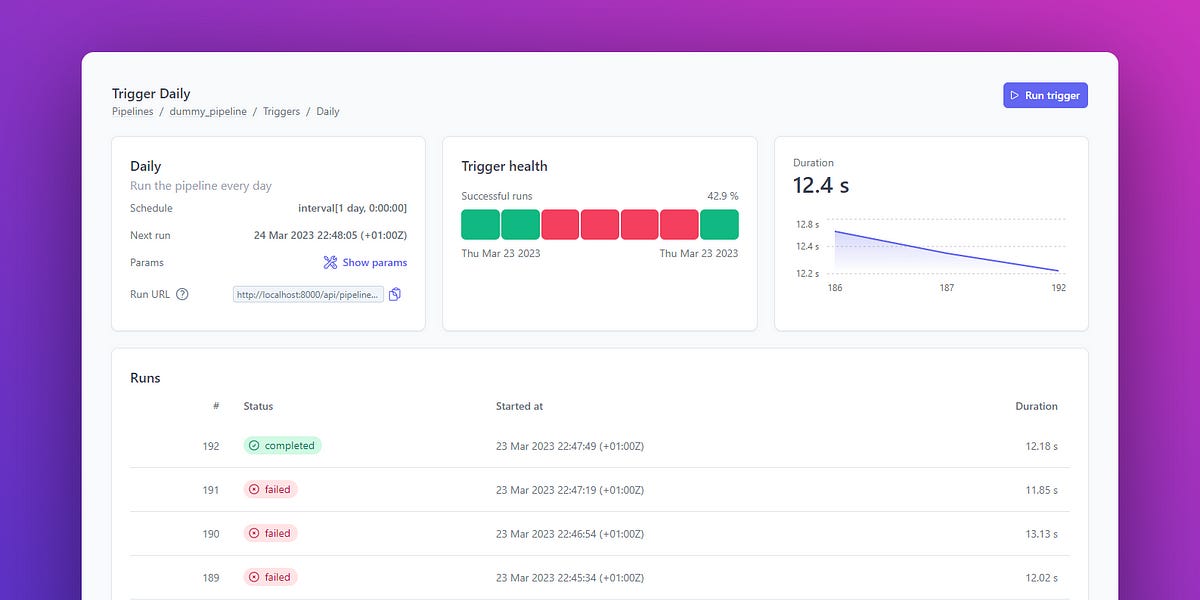Image resolution: width=1200 pixels, height=600 pixels.
Task: Click inside the Run URL text field
Action: 306,293
